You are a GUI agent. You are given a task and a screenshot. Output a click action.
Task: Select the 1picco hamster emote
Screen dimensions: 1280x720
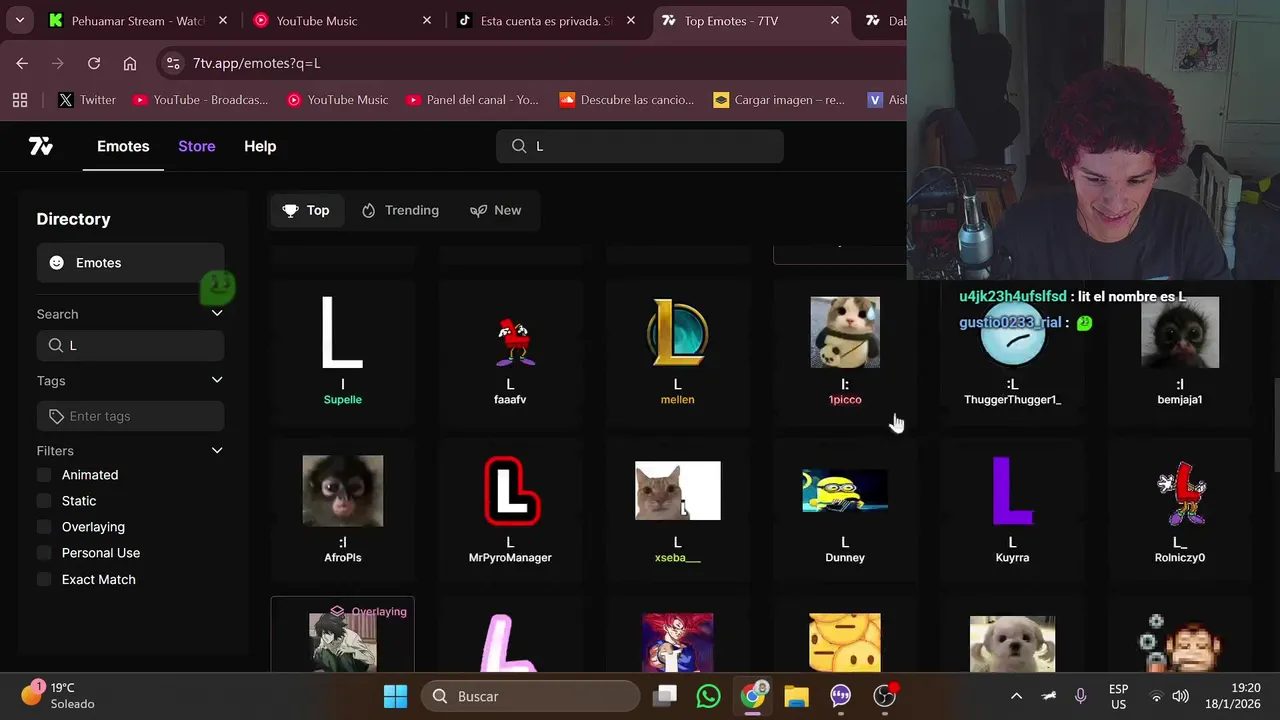coord(845,350)
